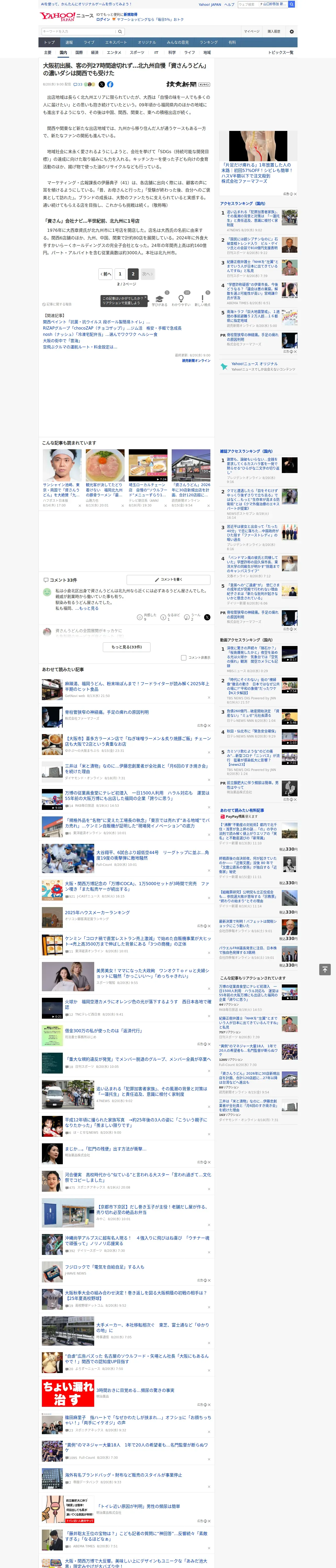Open the 資さんうどん store exterior thumbnail
This screenshot has height=1568, width=336.
pyautogui.click(x=191, y=466)
